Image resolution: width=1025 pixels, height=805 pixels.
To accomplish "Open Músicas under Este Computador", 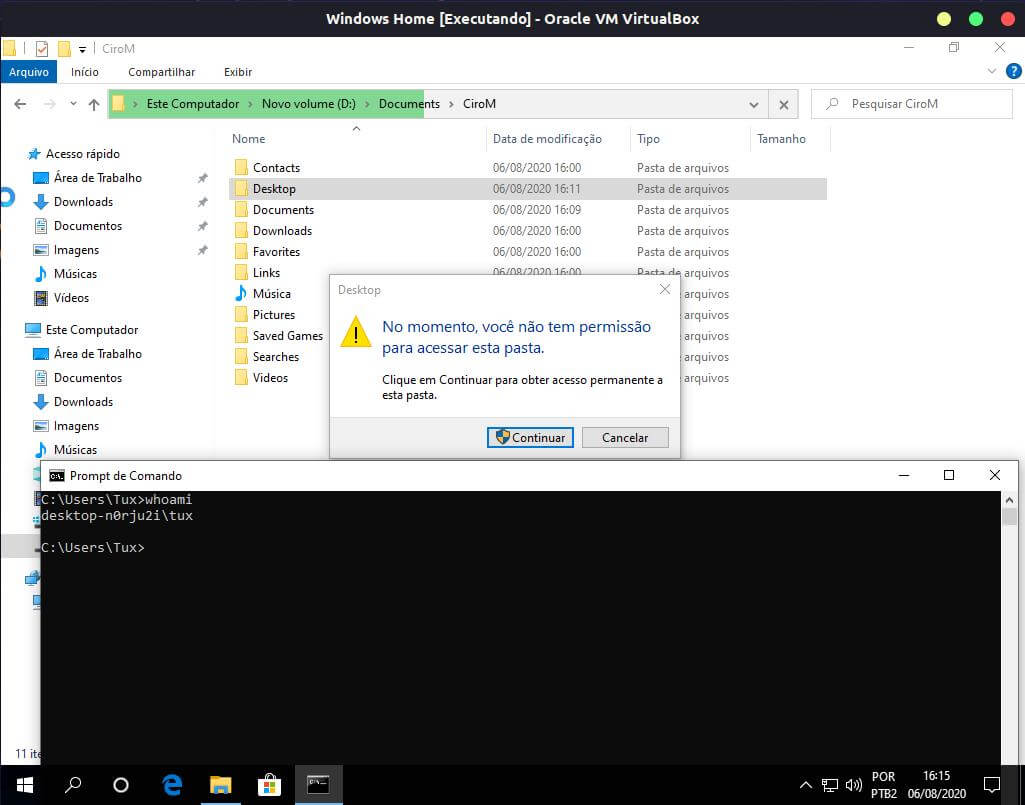I will [x=75, y=450].
